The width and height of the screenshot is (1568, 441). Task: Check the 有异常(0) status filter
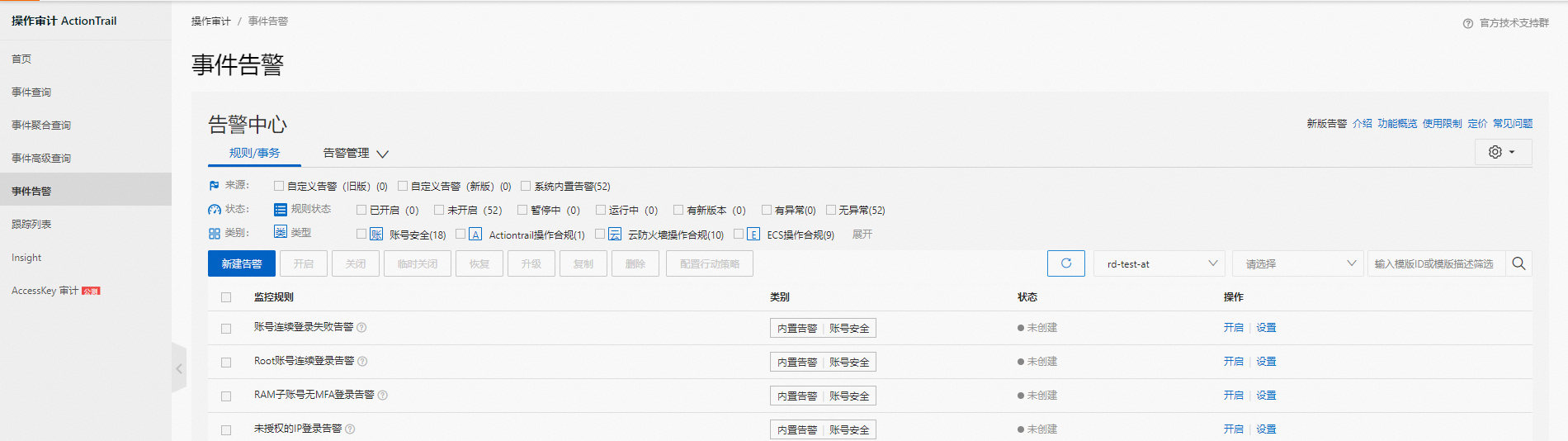(x=767, y=210)
